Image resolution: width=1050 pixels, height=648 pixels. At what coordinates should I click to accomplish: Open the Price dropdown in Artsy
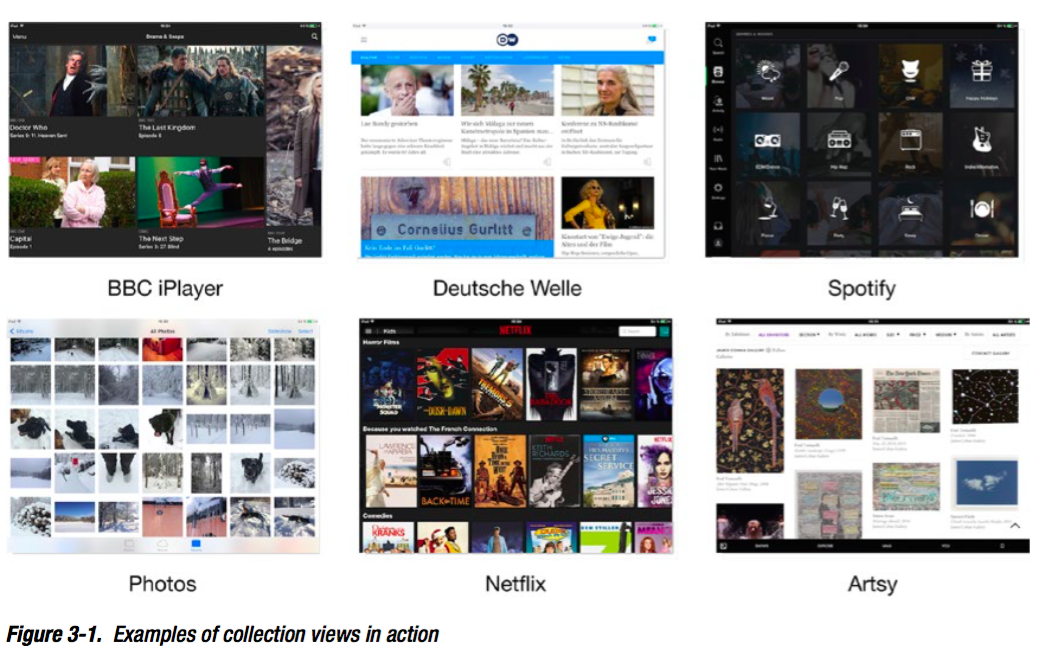tap(917, 334)
